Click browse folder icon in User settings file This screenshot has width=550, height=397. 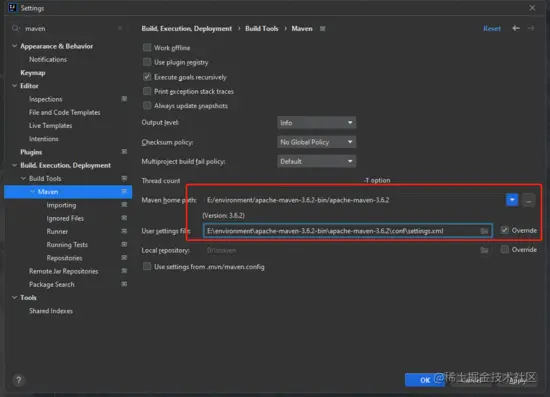point(484,231)
